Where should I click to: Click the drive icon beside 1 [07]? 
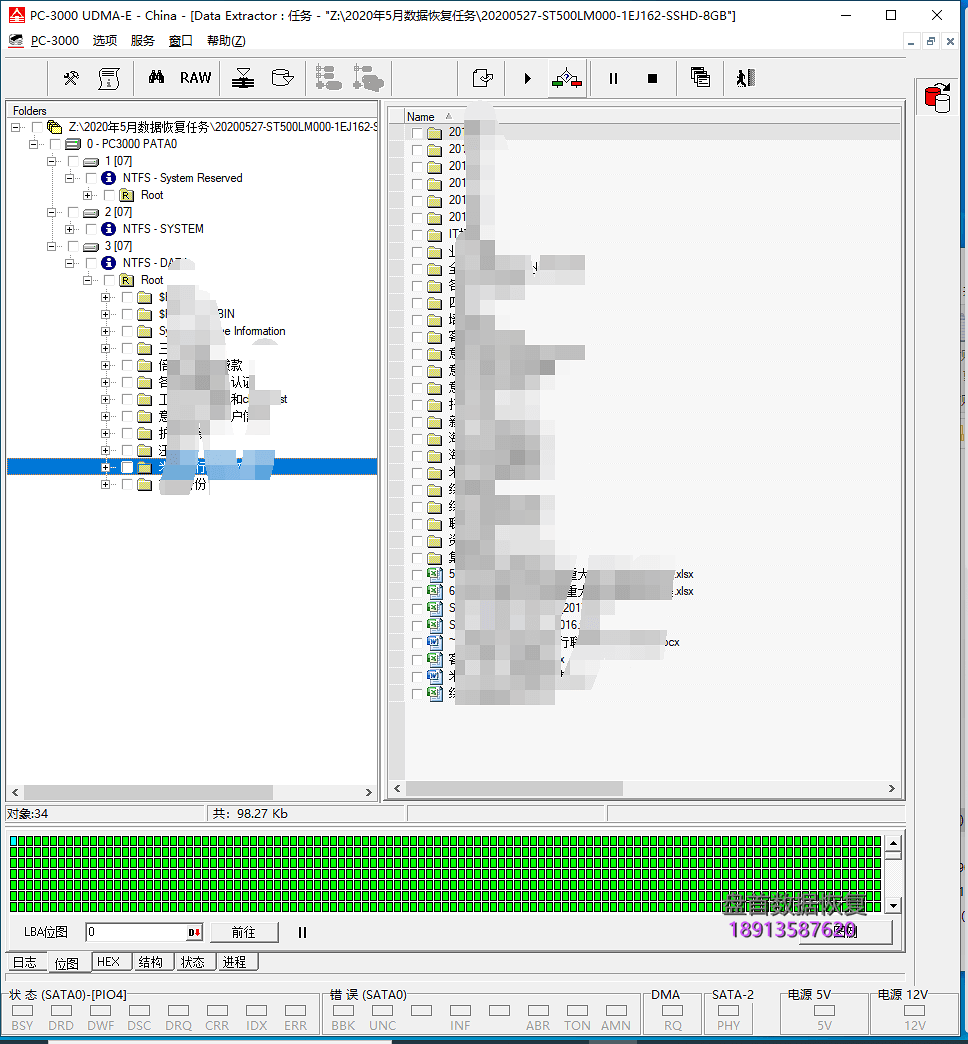point(91,161)
